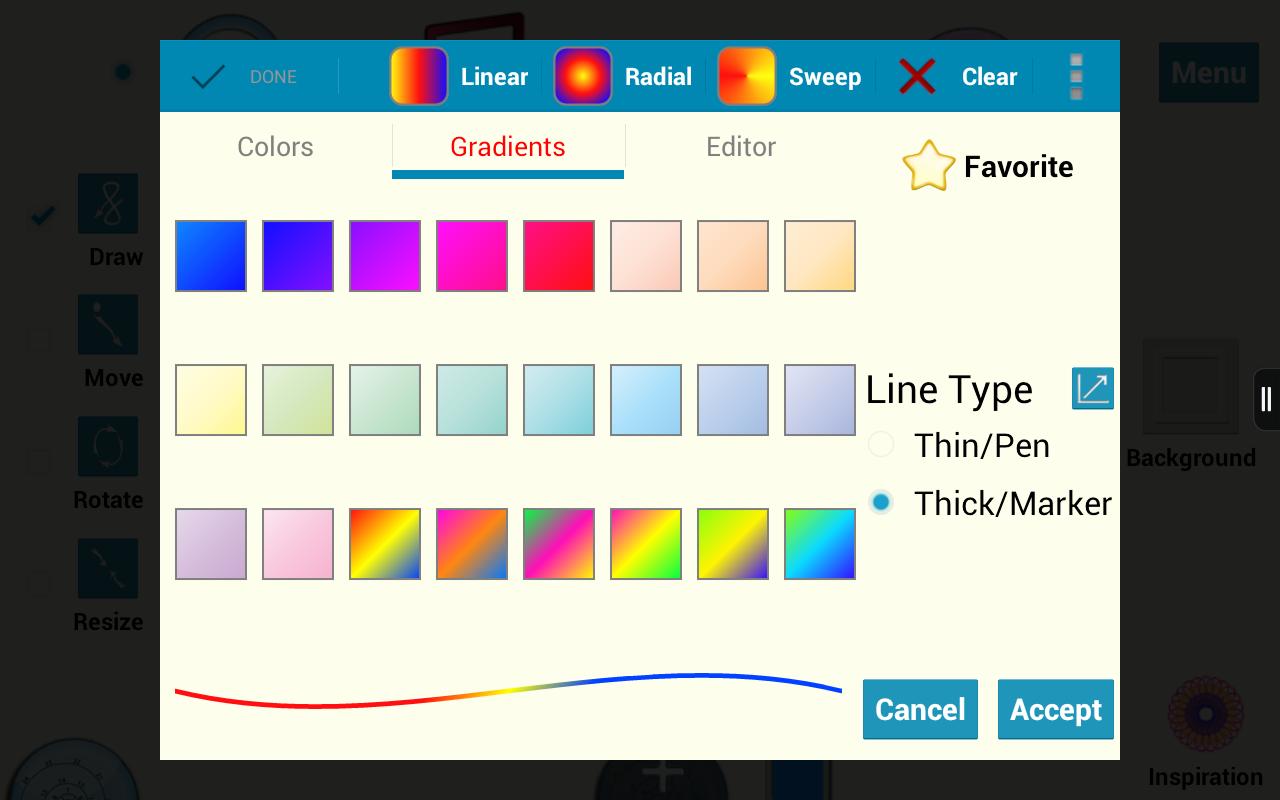Select the Radial gradient type
Screen dimensions: 1280x800
624,76
